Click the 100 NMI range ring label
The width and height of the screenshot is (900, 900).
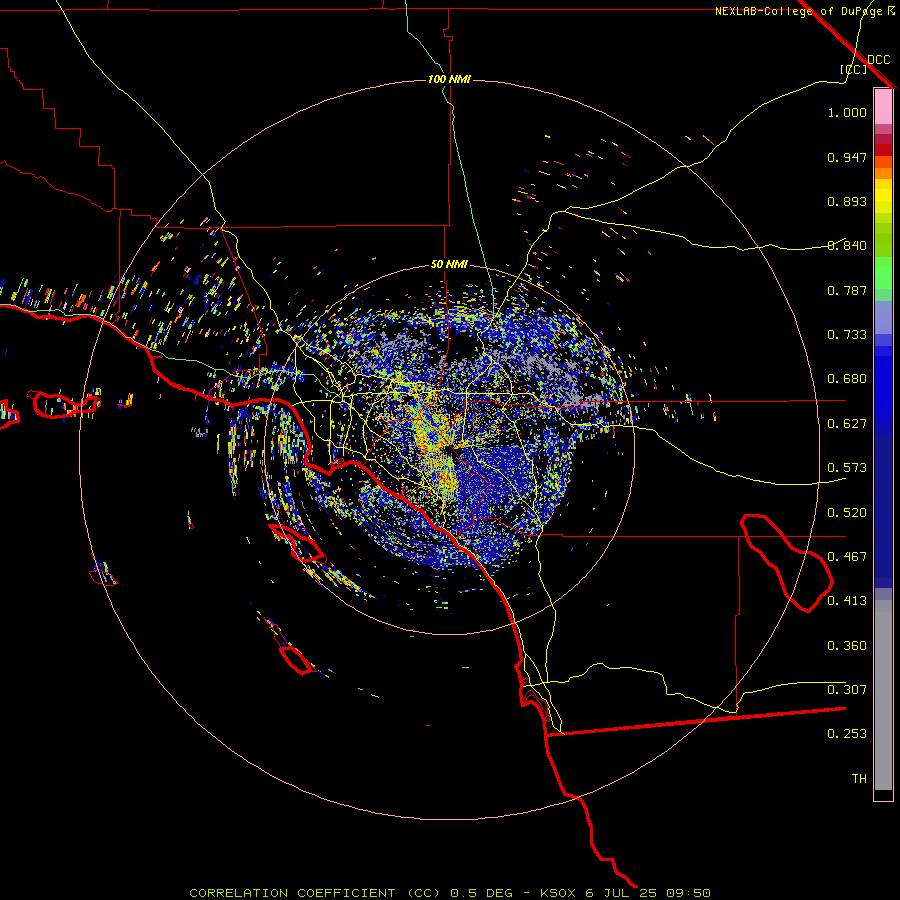pyautogui.click(x=449, y=79)
